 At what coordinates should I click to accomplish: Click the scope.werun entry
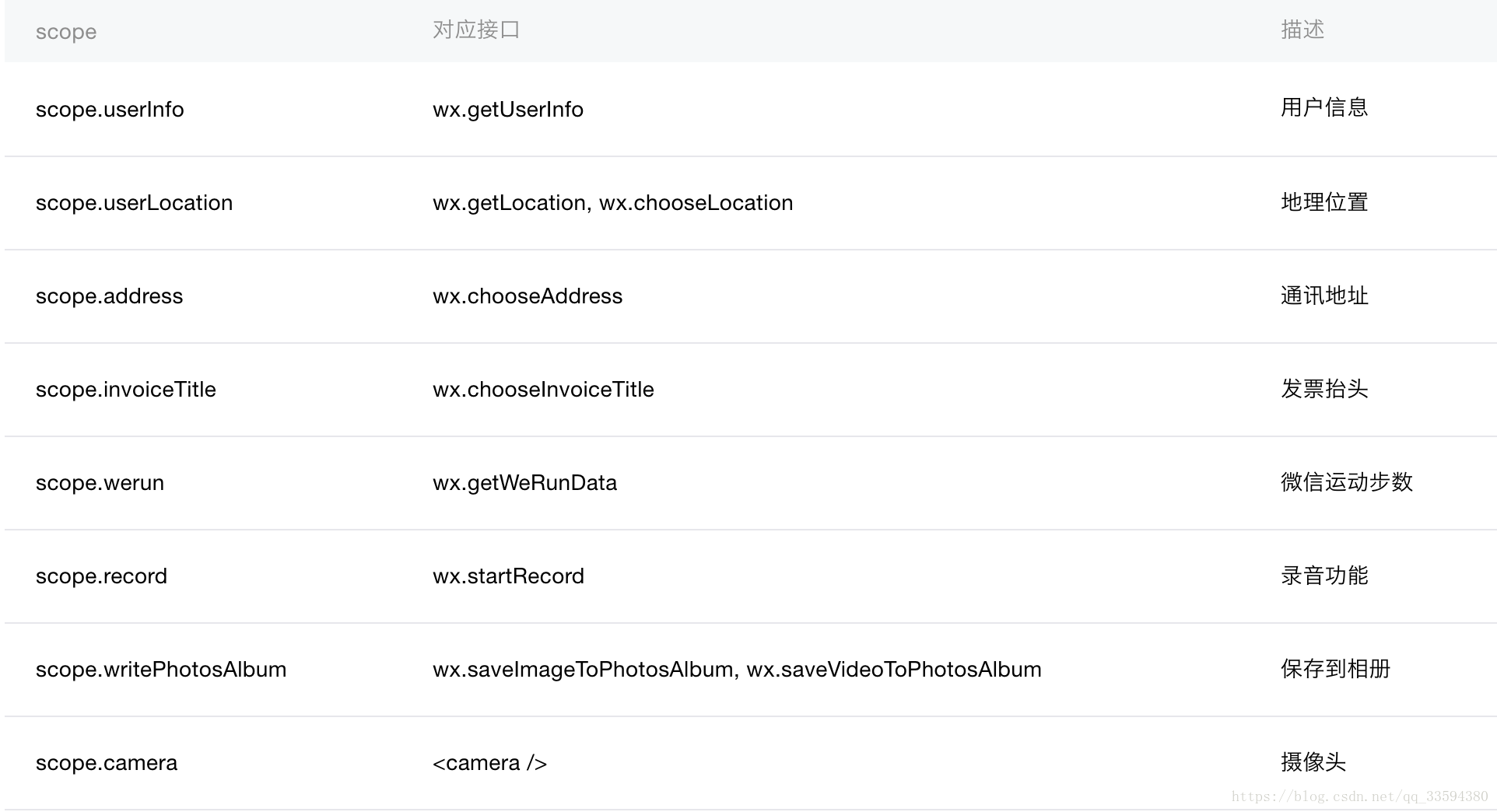pos(100,483)
